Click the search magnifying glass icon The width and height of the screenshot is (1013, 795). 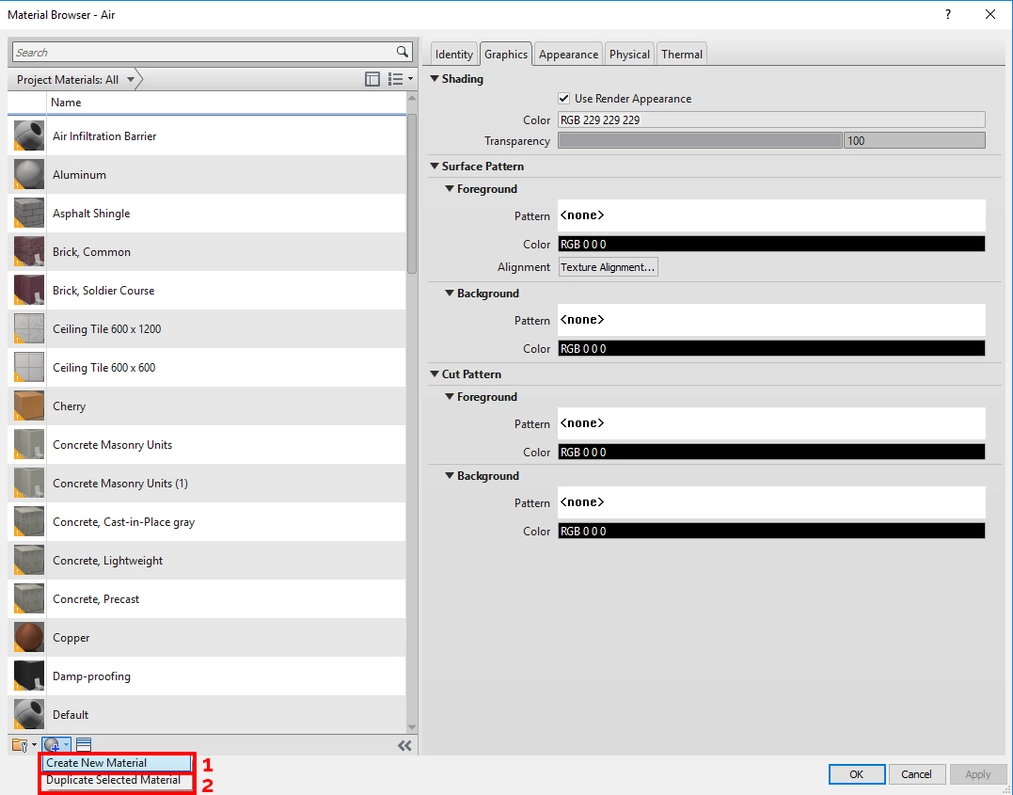403,51
